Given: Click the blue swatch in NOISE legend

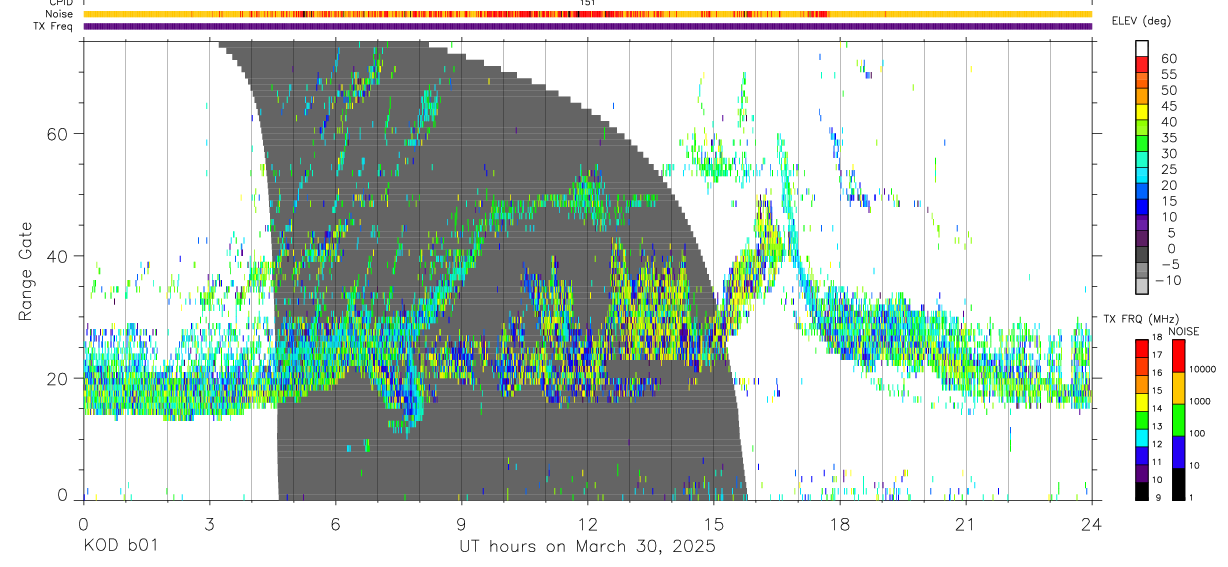Looking at the screenshot, I should [1178, 452].
